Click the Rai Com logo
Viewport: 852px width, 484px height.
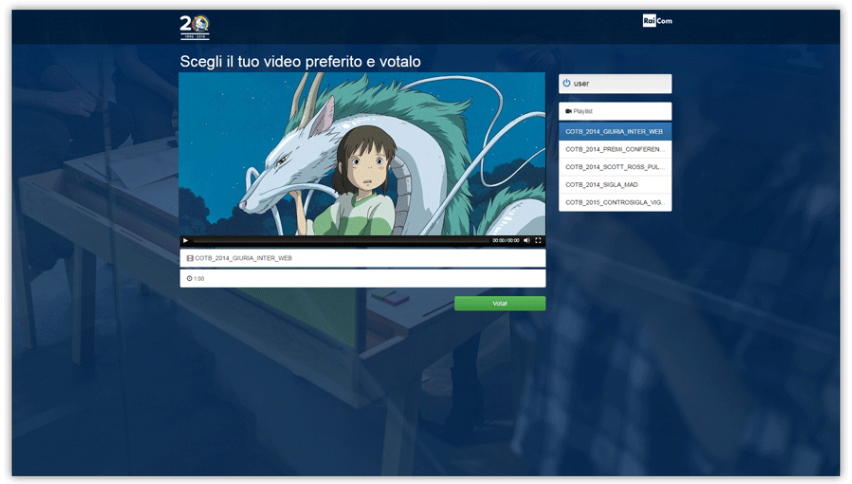coord(657,21)
